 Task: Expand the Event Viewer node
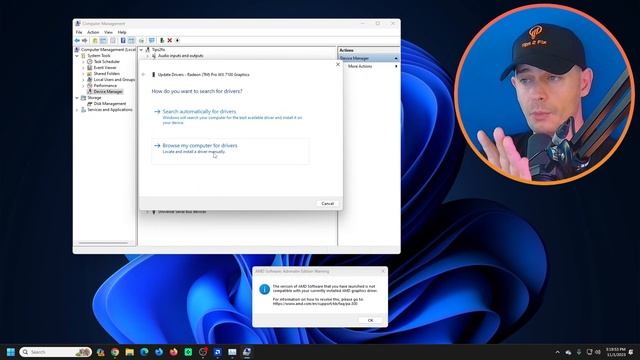point(83,68)
